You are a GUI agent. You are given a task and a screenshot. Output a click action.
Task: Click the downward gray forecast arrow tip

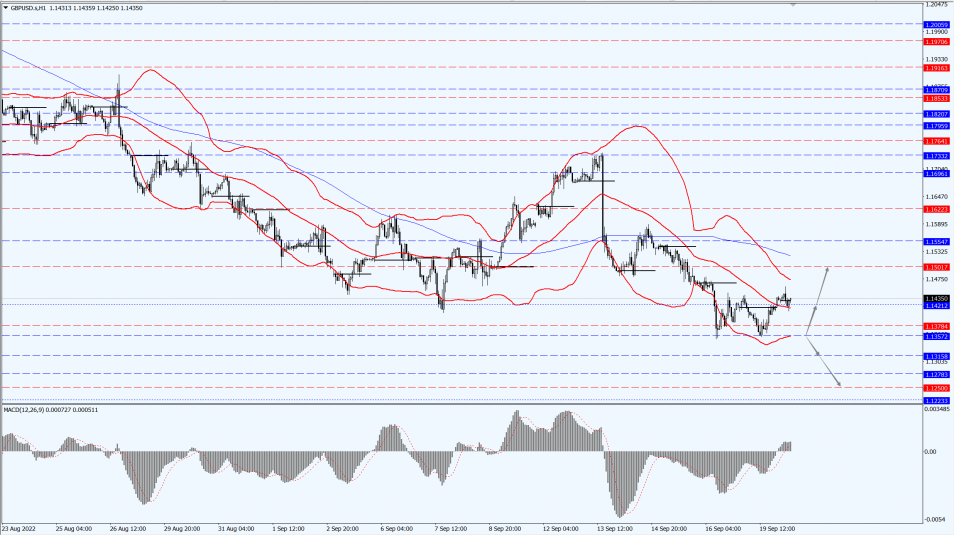click(x=839, y=385)
